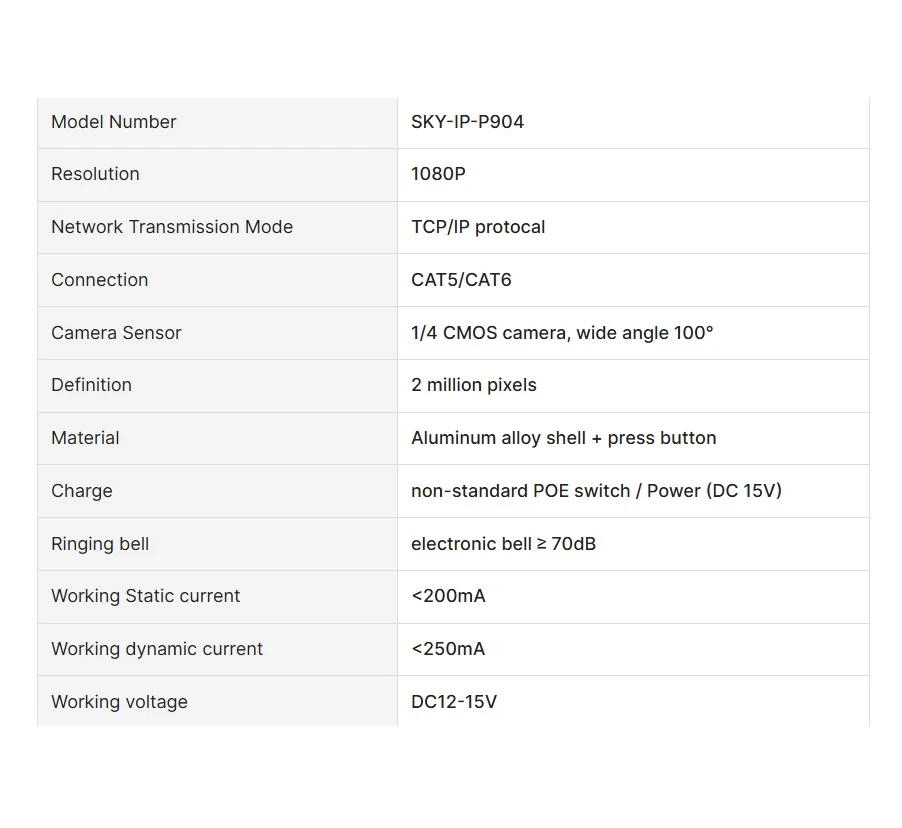Click the Charge row label
This screenshot has height=828, width=902.
[82, 491]
